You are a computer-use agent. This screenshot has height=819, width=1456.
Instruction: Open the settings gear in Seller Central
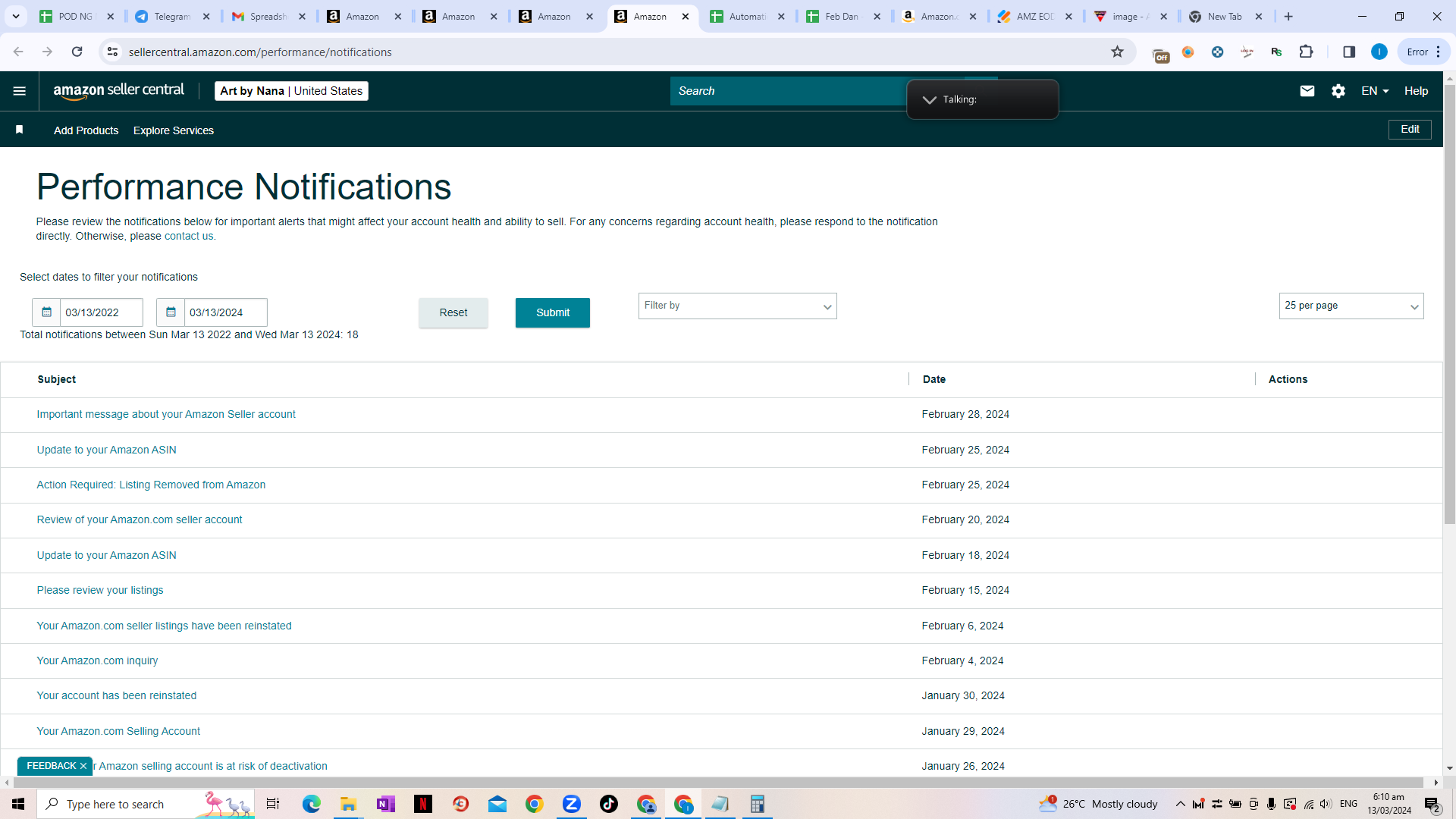(1338, 91)
